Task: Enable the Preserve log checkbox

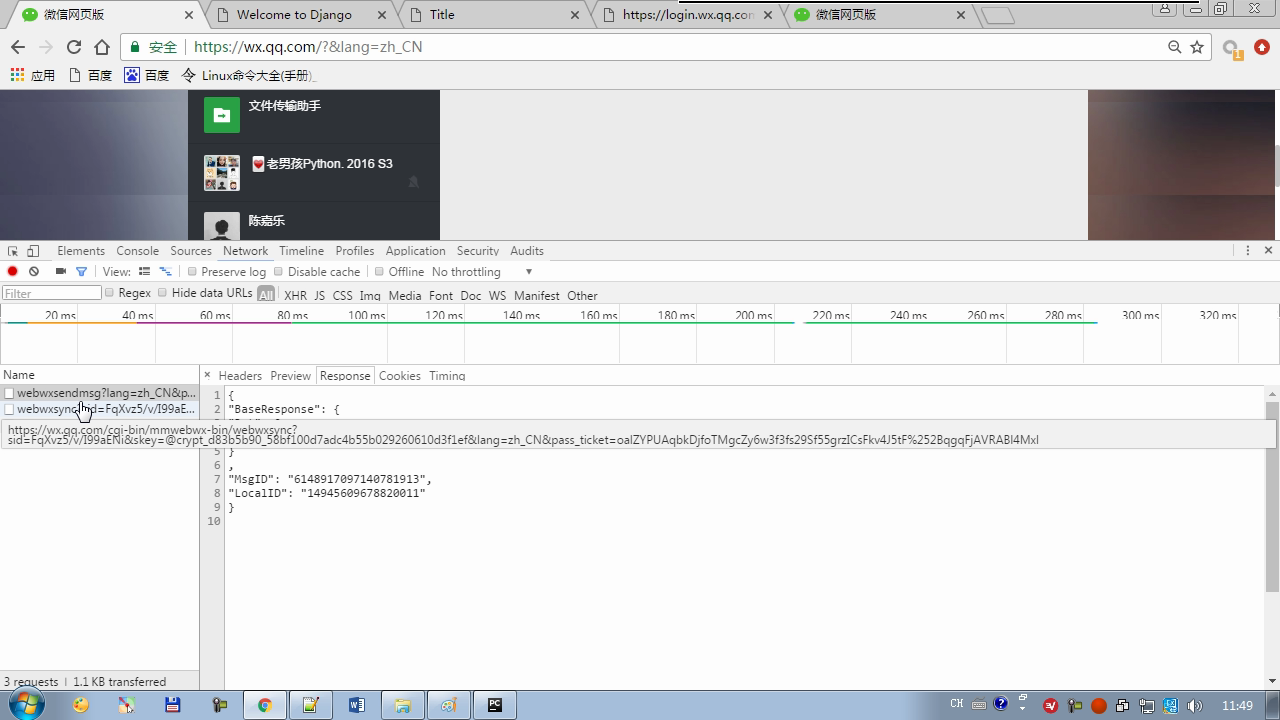Action: point(193,272)
